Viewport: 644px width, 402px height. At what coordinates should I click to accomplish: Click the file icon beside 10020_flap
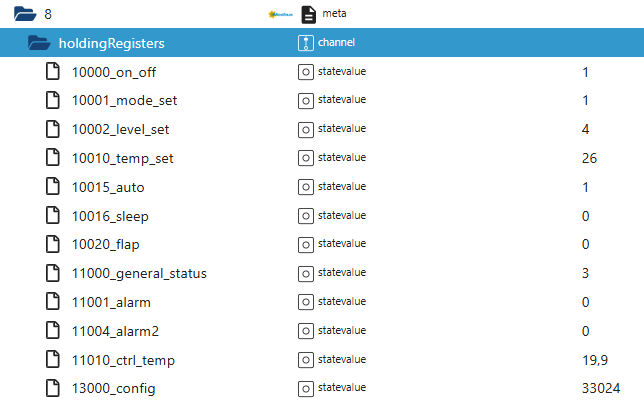click(54, 244)
